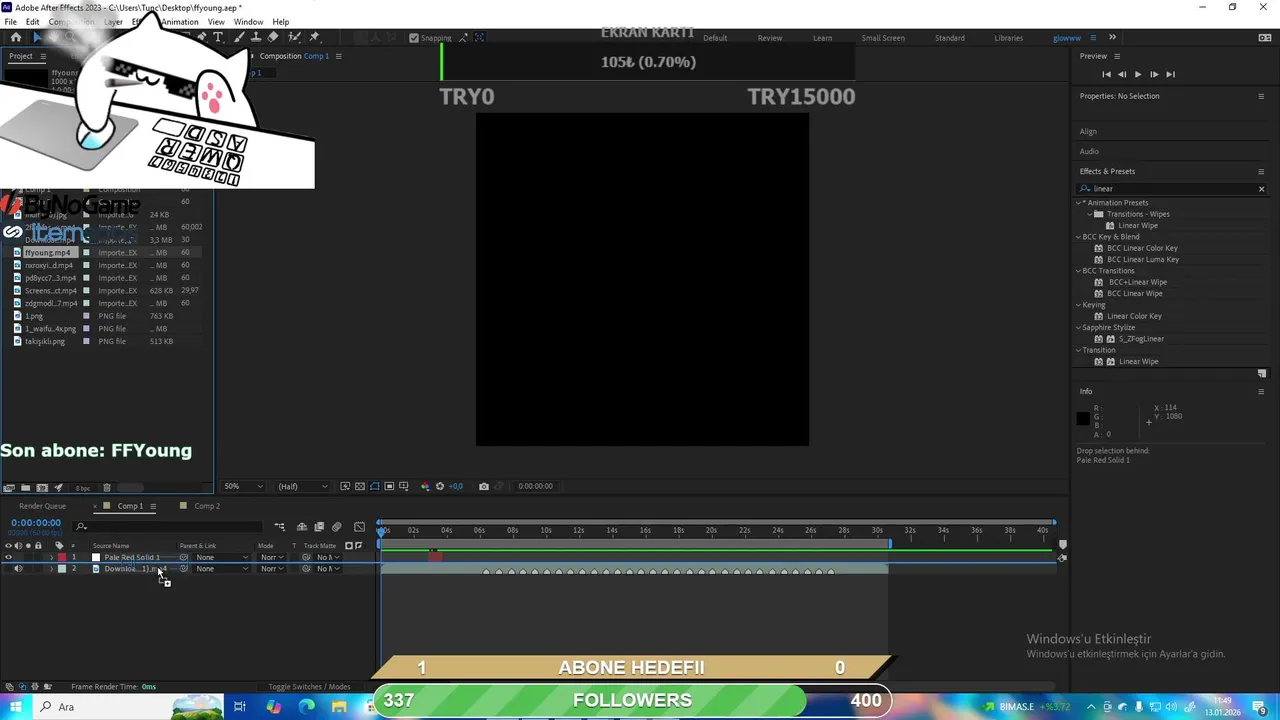The width and height of the screenshot is (1280, 720).
Task: Play the composition preview
Action: (1138, 74)
